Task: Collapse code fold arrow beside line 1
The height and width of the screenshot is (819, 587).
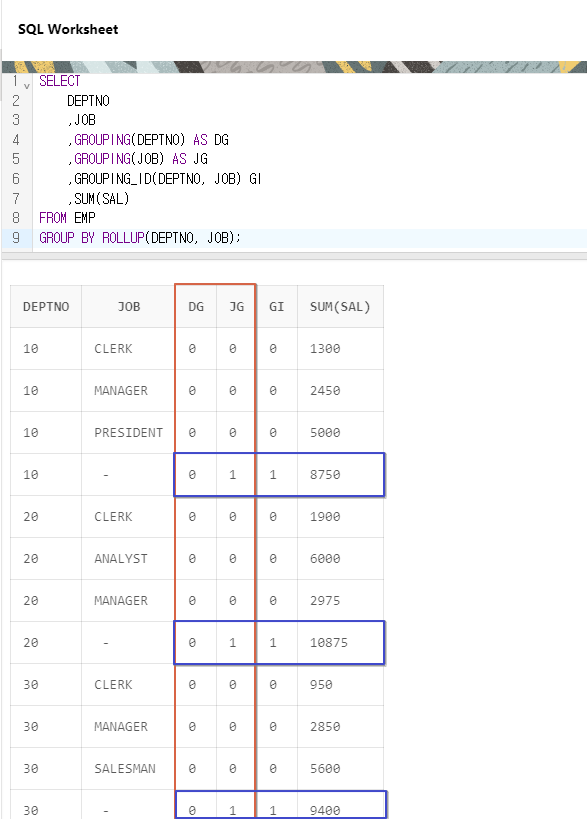Action: 27,86
